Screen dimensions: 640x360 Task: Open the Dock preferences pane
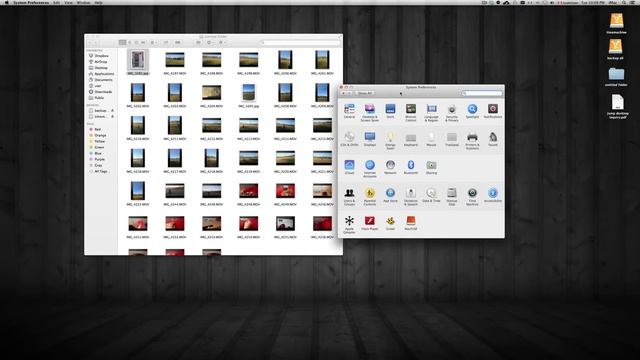[x=390, y=111]
